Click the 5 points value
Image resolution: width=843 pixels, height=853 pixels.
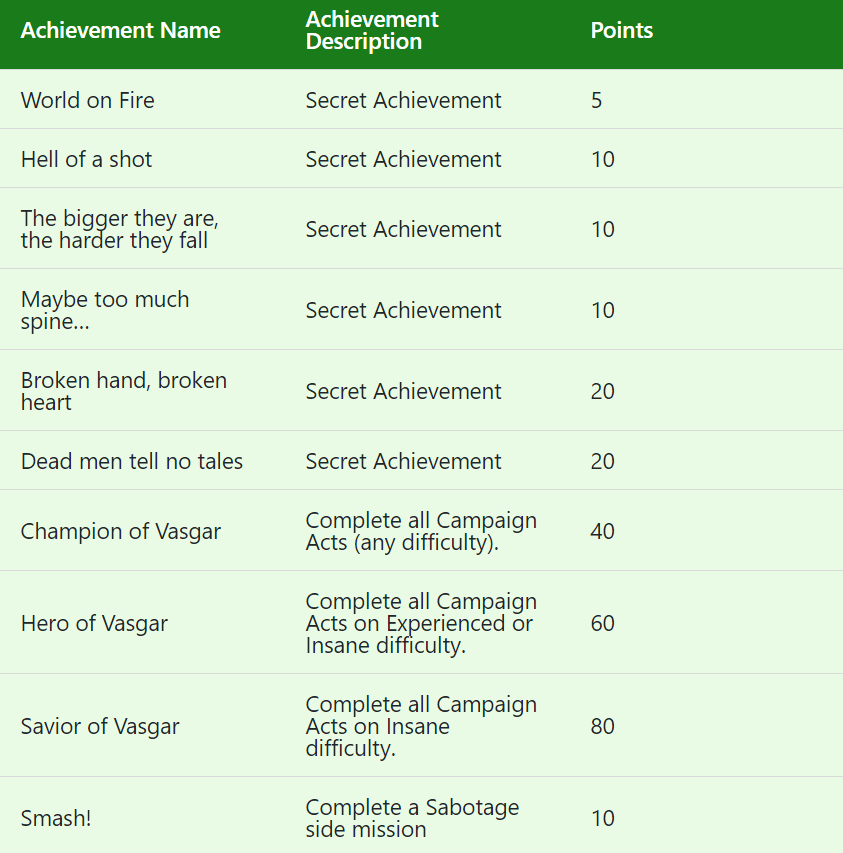click(597, 100)
